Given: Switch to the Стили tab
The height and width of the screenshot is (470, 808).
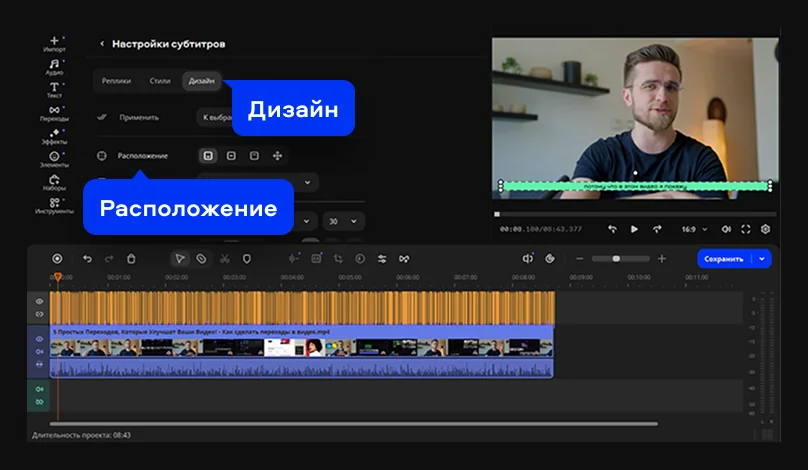Looking at the screenshot, I should (x=160, y=81).
